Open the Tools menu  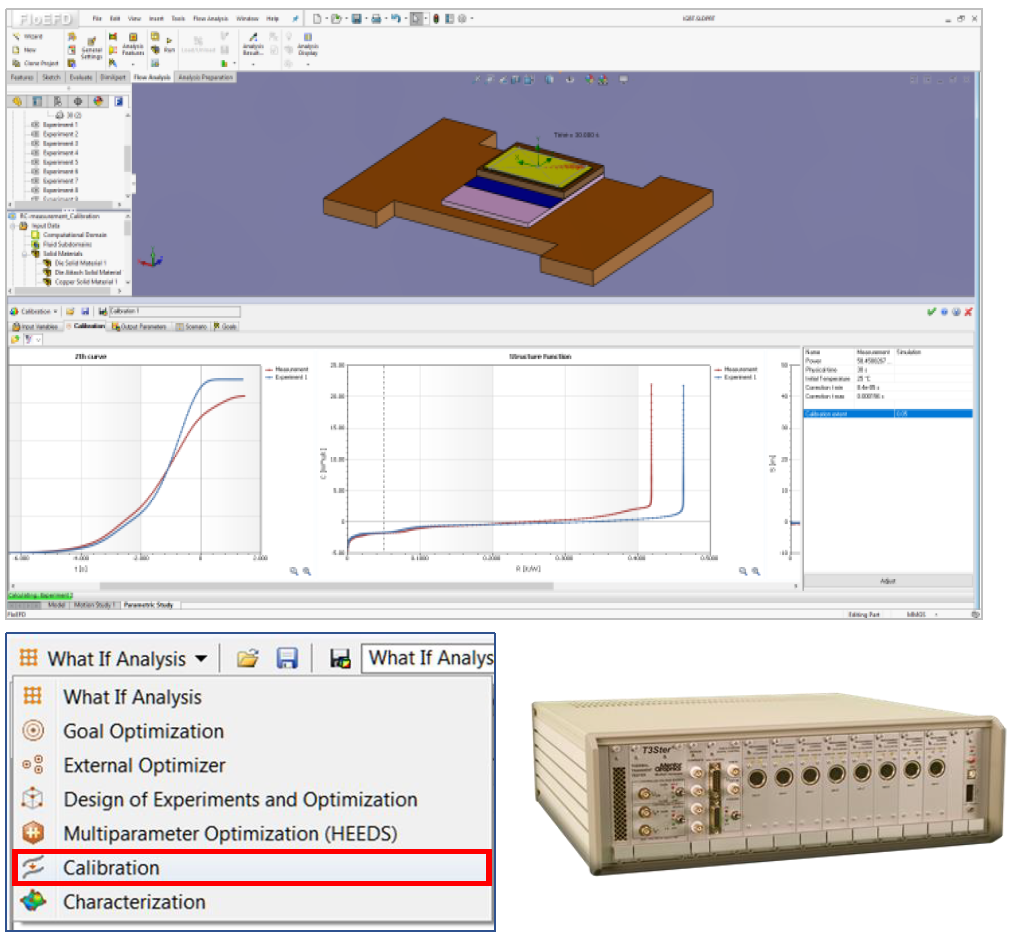178,19
